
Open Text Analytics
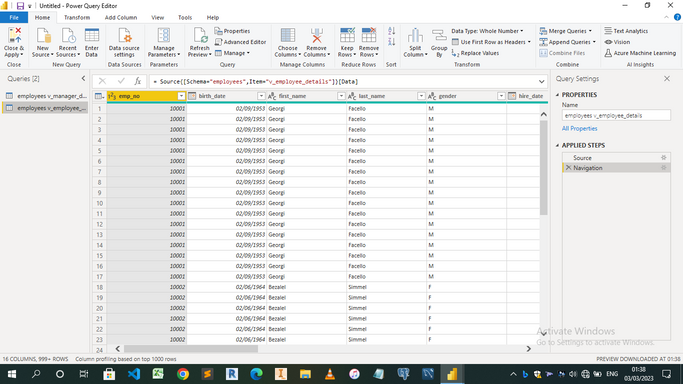(x=626, y=31)
